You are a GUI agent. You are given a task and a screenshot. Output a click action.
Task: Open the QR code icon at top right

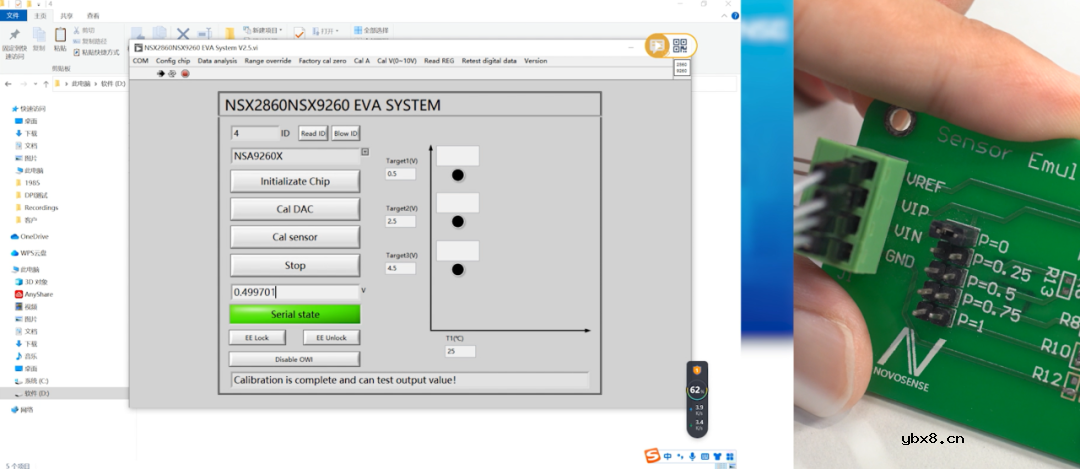tap(680, 45)
